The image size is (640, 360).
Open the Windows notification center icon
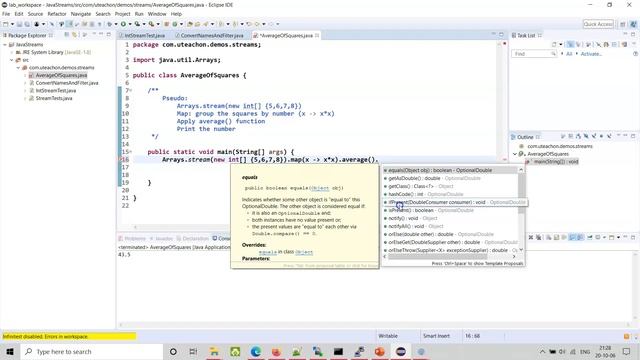coord(627,351)
